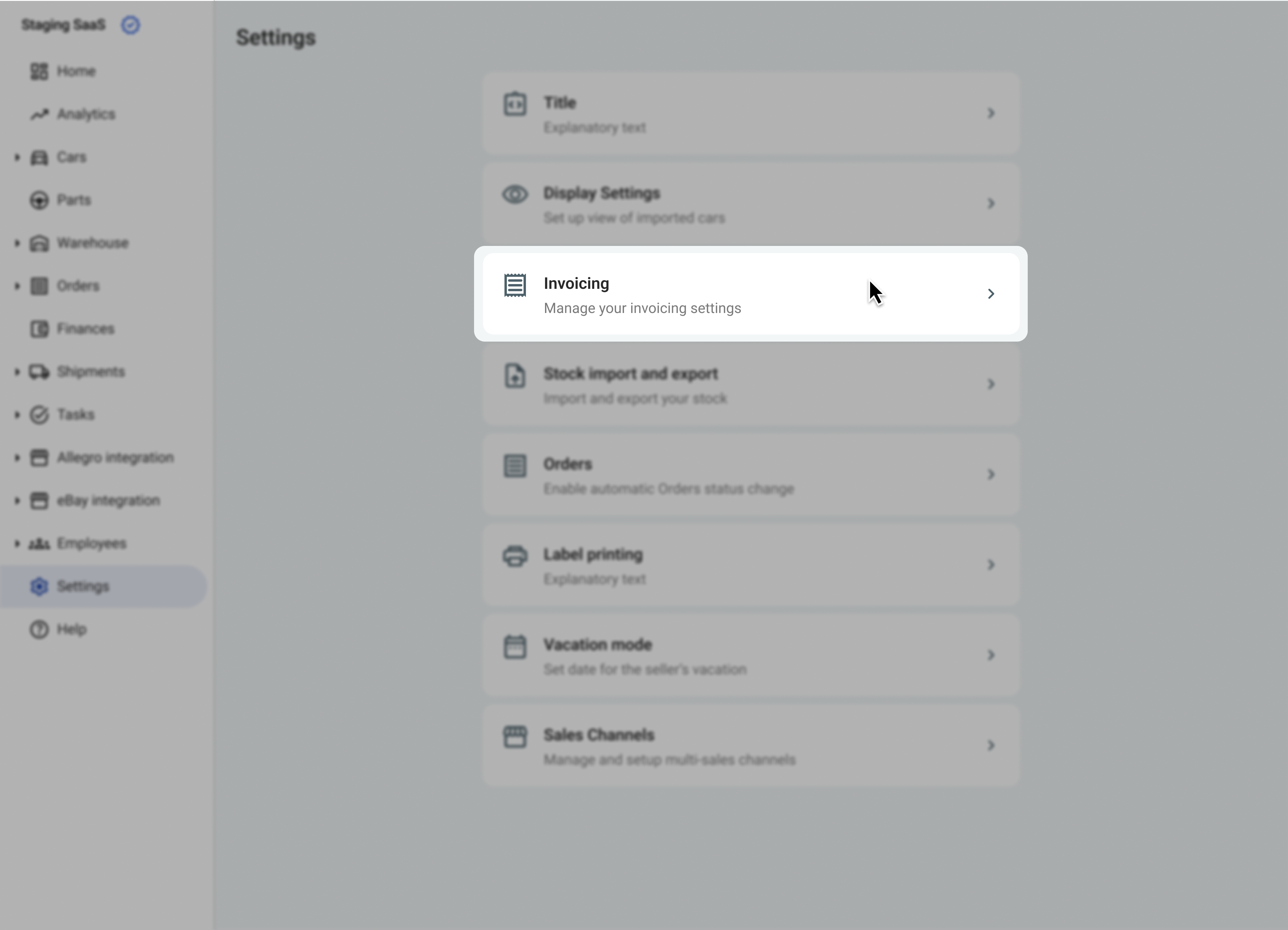Click the Vacation mode calendar icon
The image size is (1288, 930).
coord(515,647)
